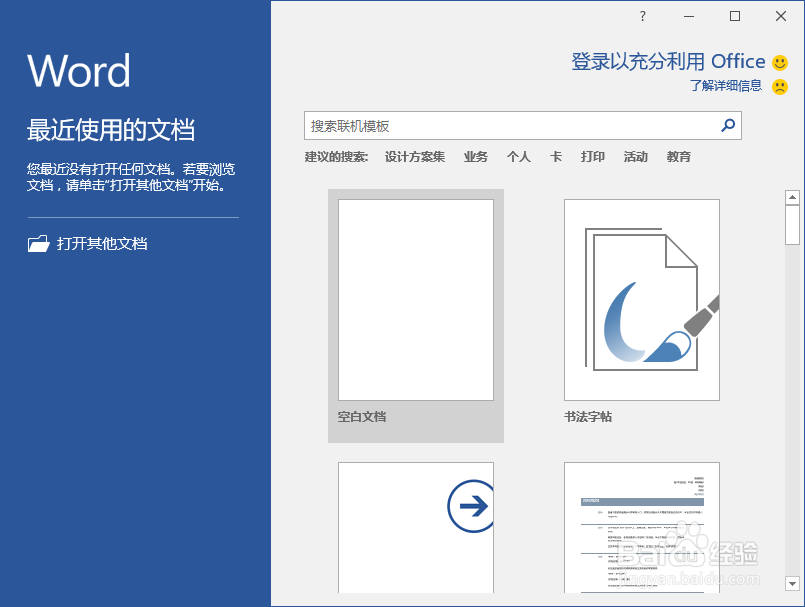Screen dimensions: 805x607
Task: Click the 最近使用的文档 heading
Action: 111,129
